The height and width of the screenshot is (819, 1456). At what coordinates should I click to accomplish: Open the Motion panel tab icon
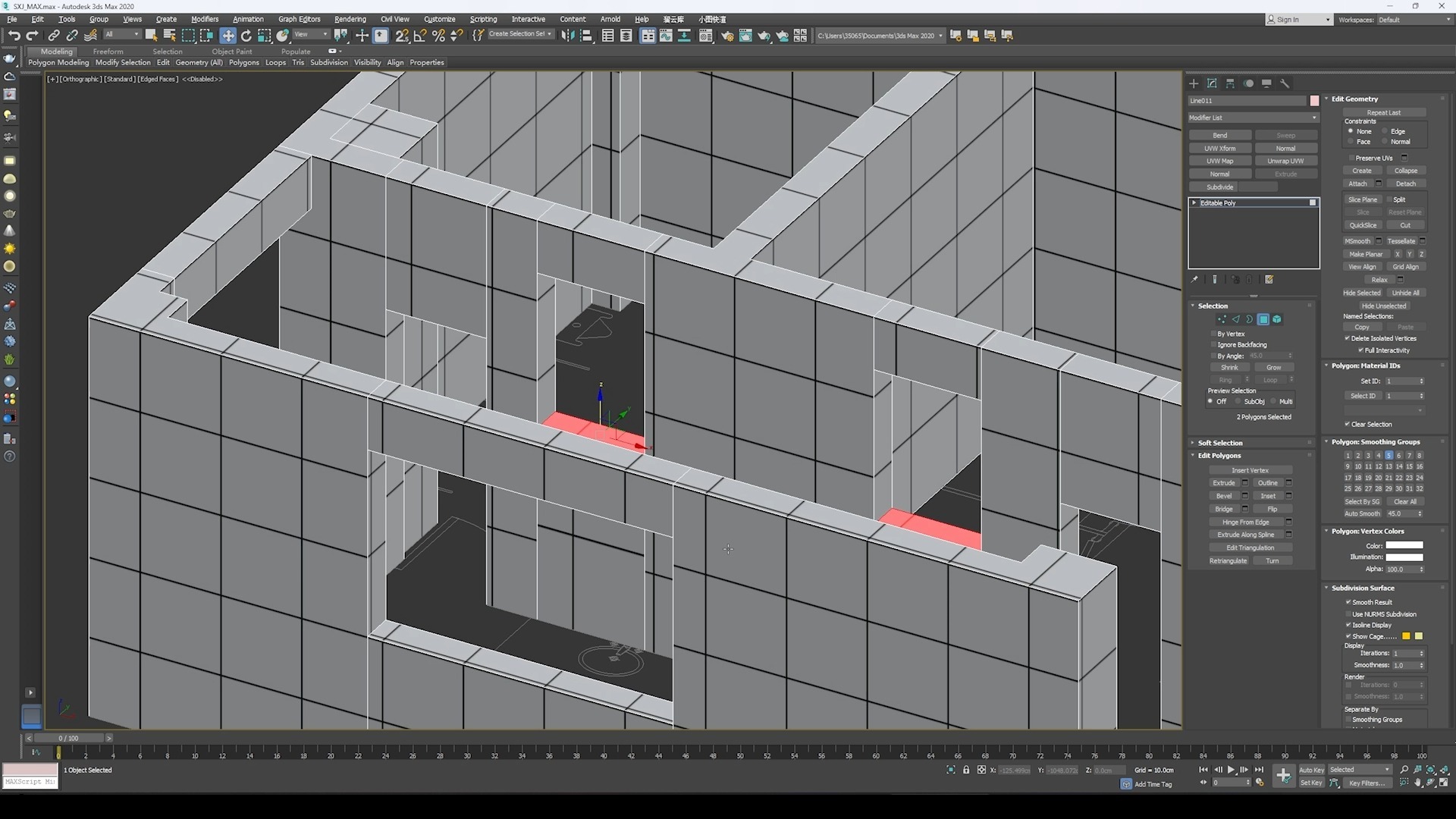tap(1248, 83)
